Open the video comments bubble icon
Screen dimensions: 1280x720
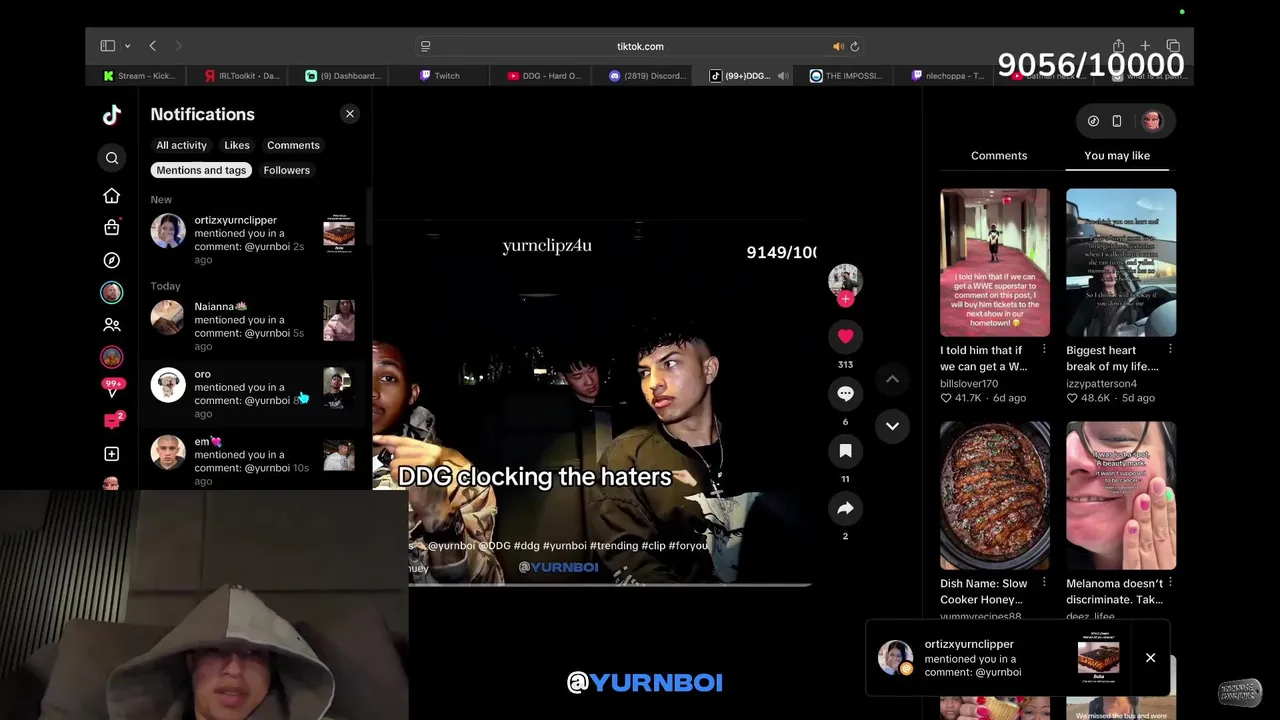(x=845, y=394)
